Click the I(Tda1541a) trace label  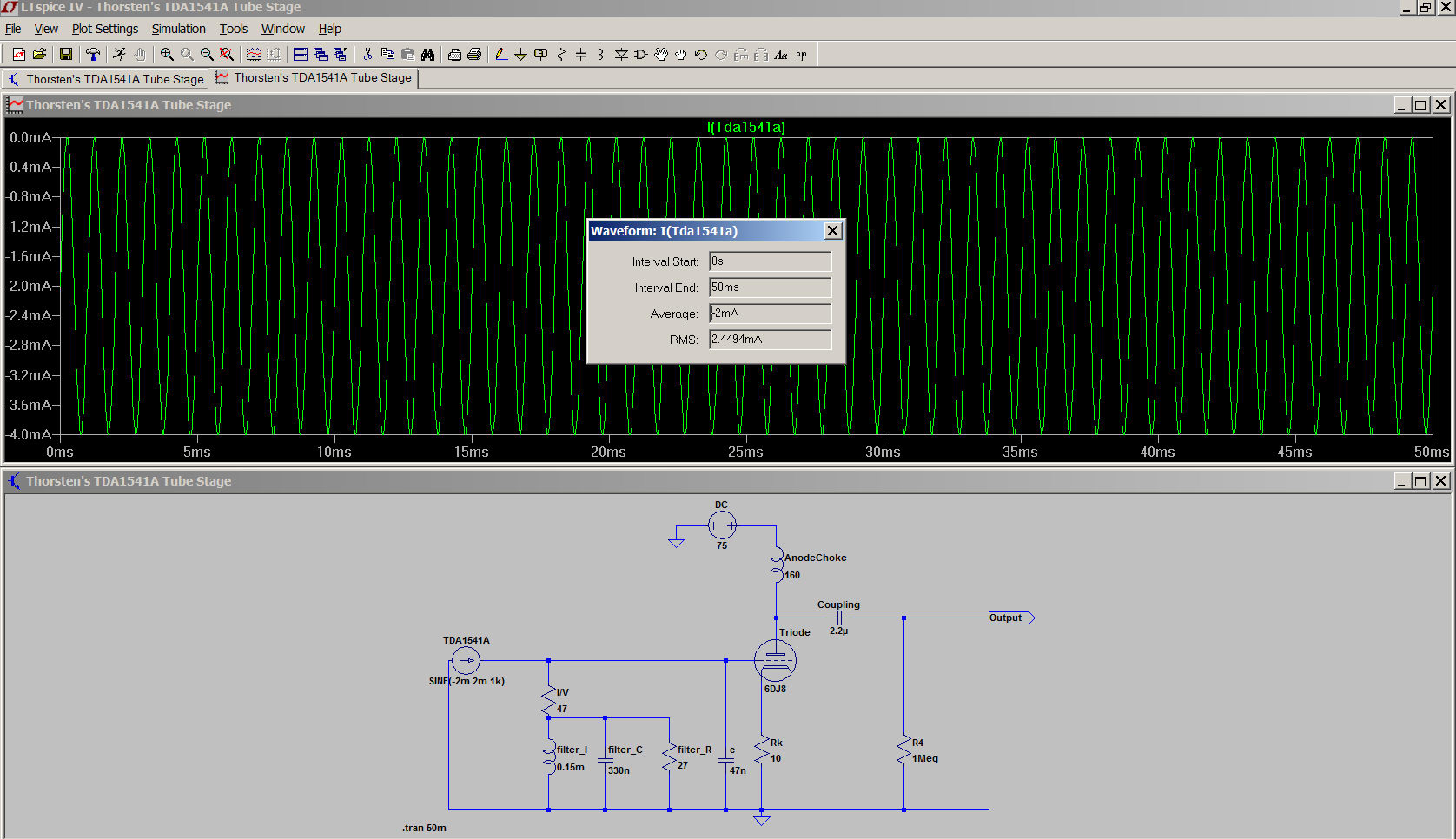pyautogui.click(x=746, y=127)
